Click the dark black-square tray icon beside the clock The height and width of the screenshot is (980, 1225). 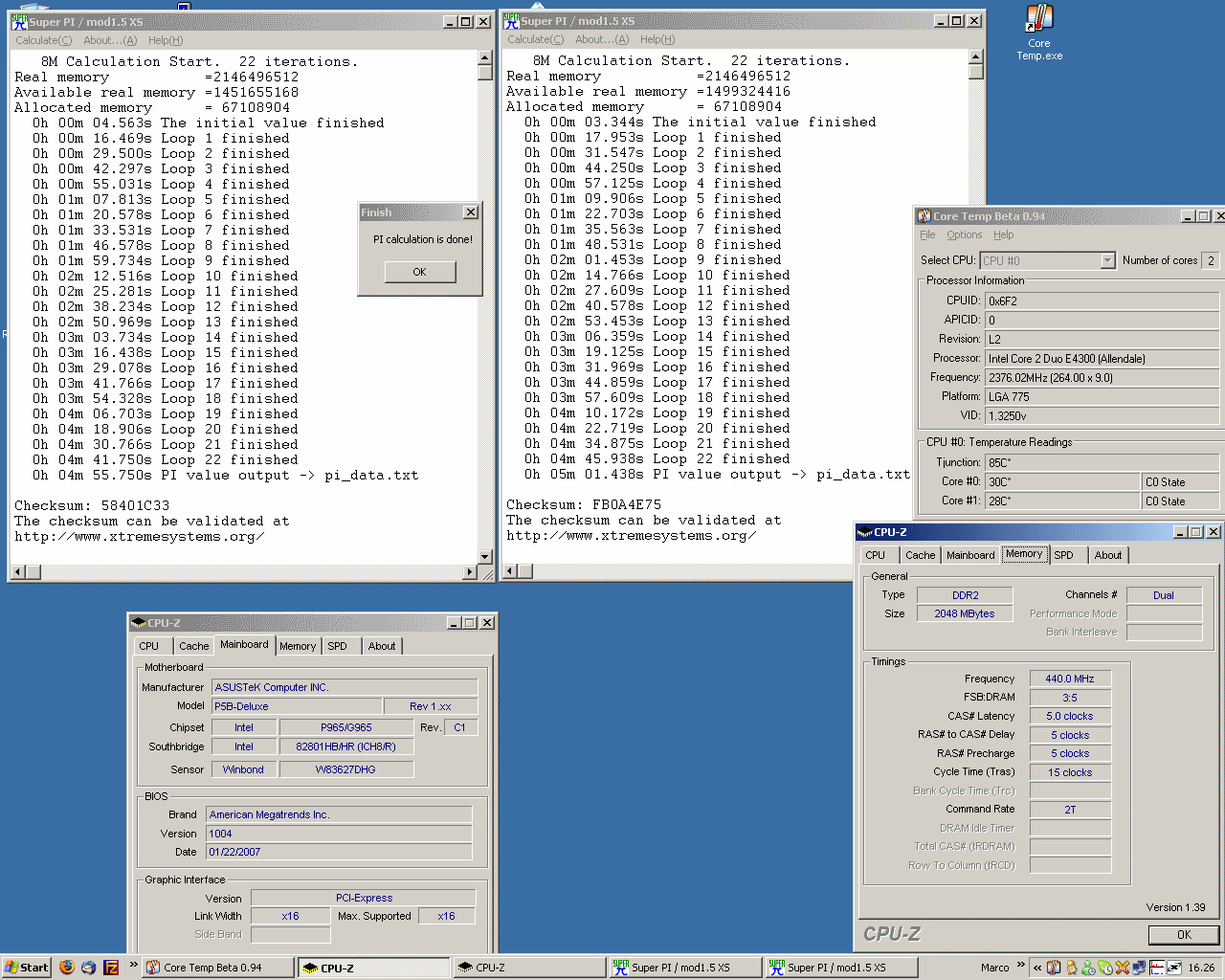[x=1174, y=968]
